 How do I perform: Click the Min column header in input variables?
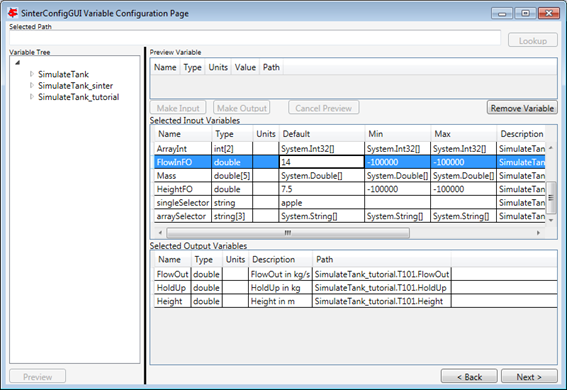tap(398, 134)
